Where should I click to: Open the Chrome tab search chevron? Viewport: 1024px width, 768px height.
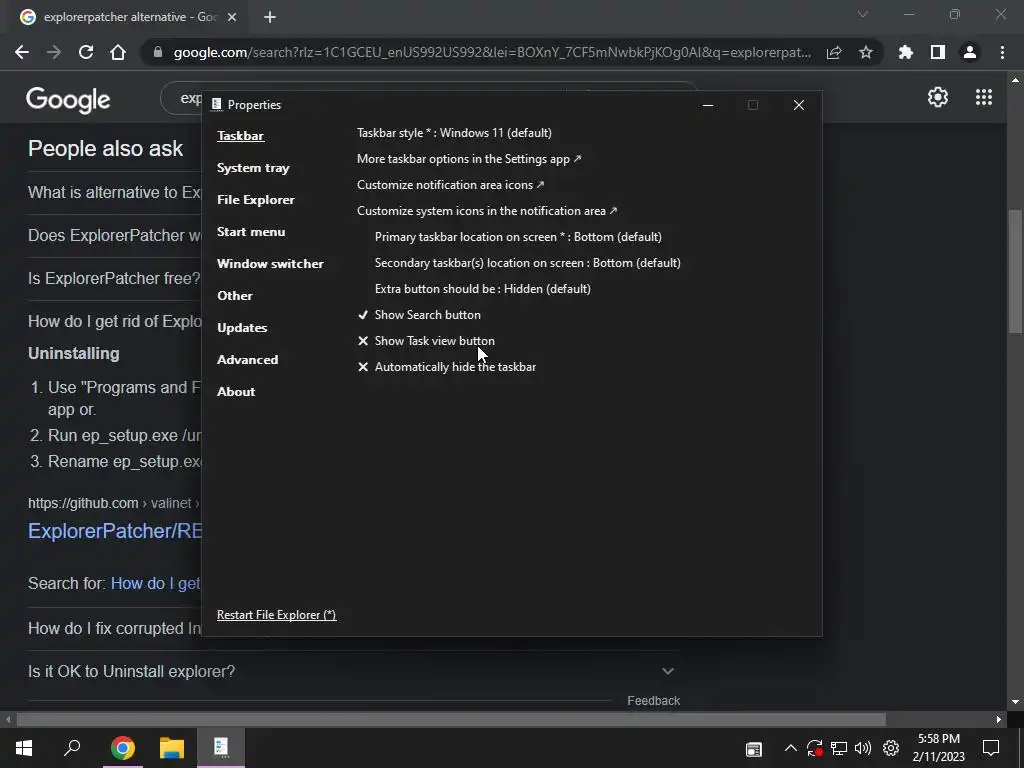point(863,14)
